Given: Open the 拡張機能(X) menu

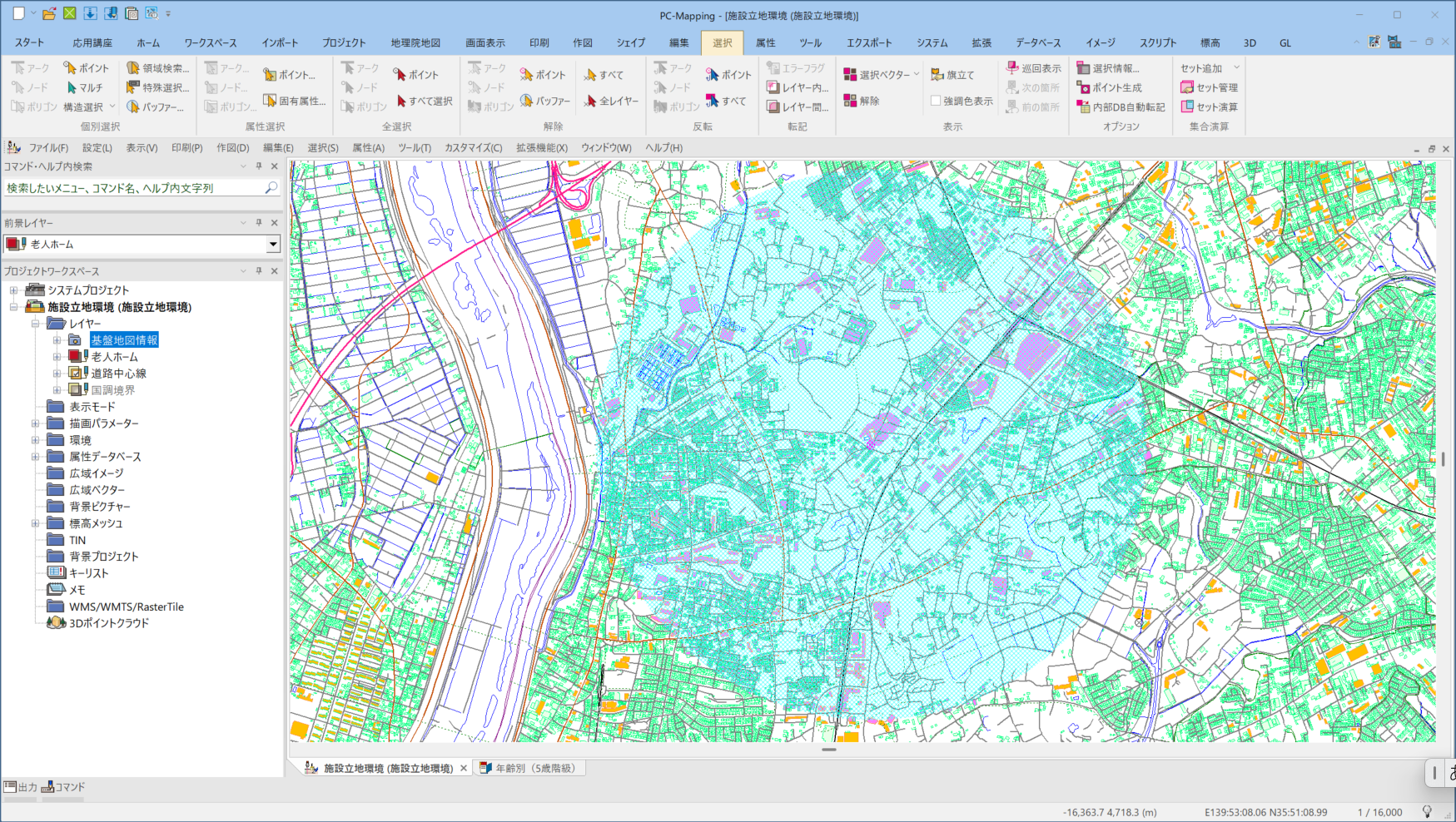Looking at the screenshot, I should tap(541, 147).
